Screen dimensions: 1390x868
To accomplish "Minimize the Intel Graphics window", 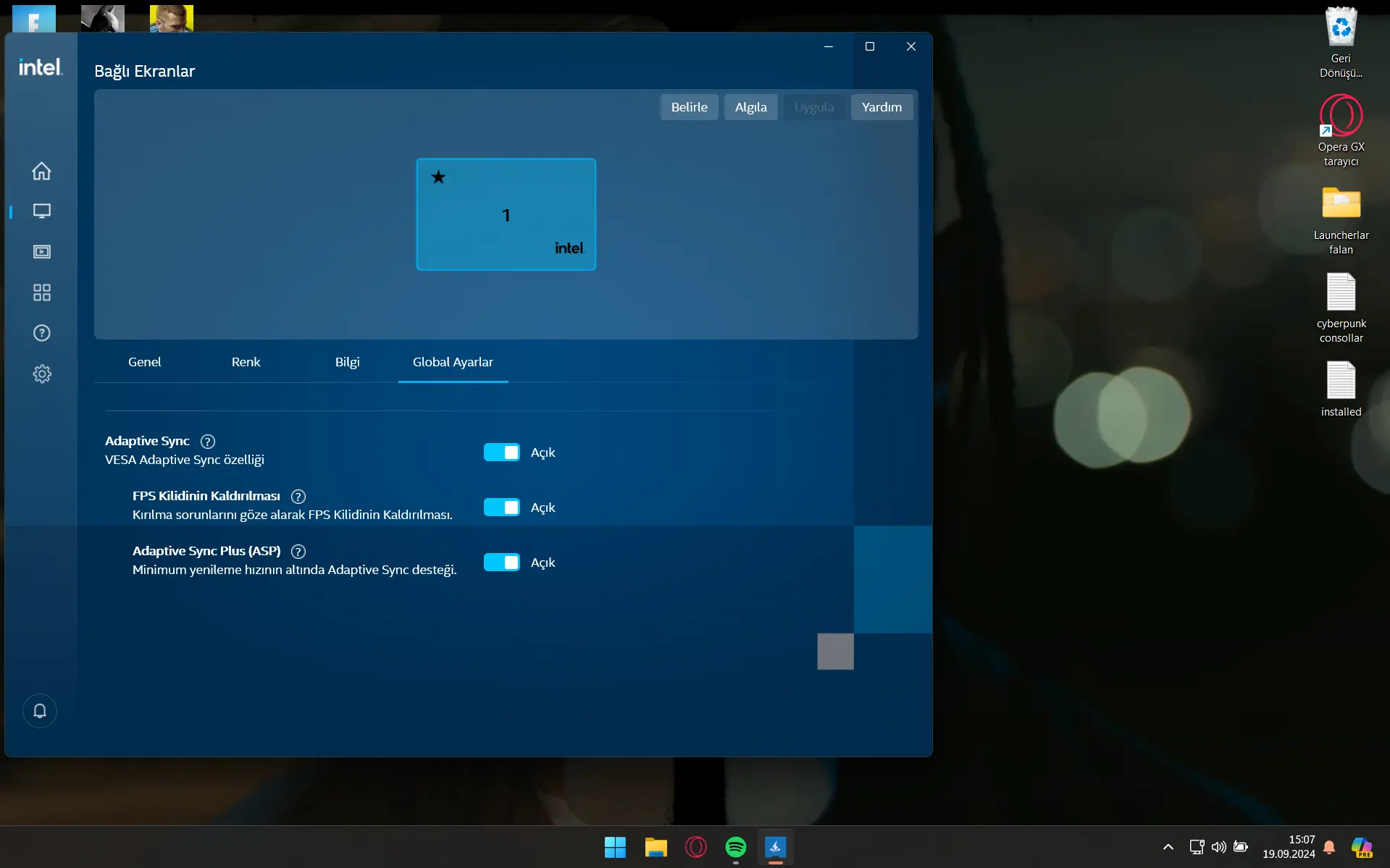I will pyautogui.click(x=829, y=46).
